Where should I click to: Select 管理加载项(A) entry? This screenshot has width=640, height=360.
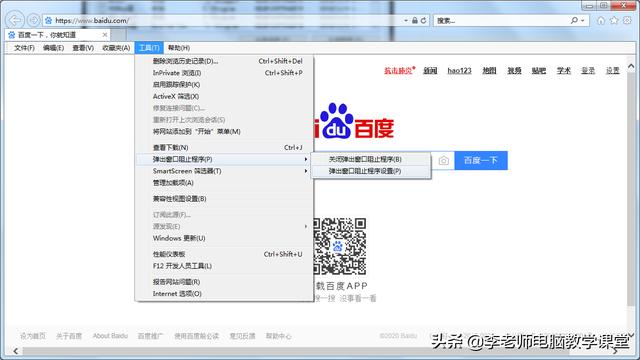pyautogui.click(x=224, y=183)
